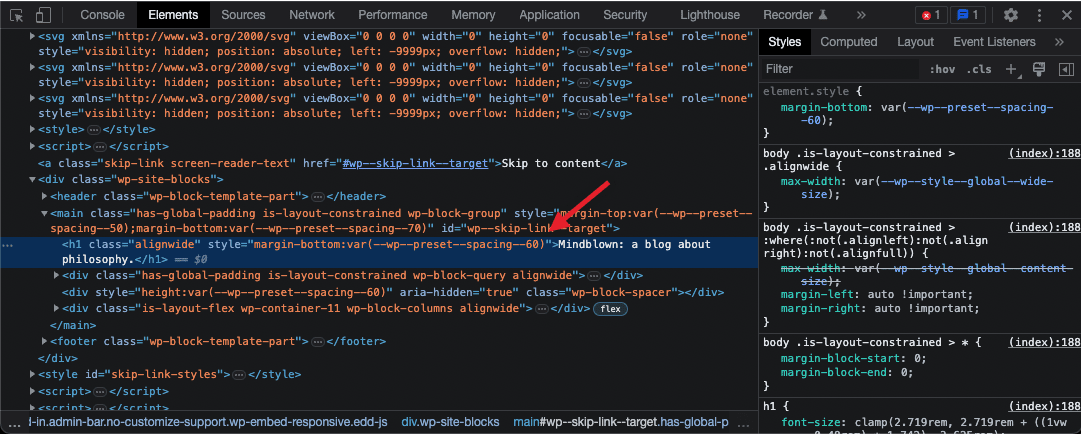The width and height of the screenshot is (1081, 434).
Task: Select the wp-block-spacer div row
Action: click(x=393, y=292)
